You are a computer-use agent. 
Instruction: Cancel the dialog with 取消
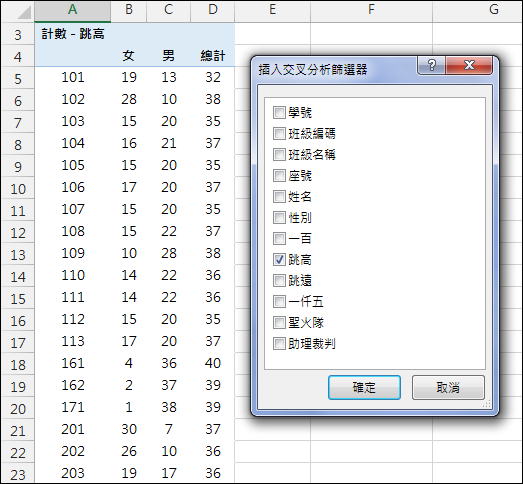tap(448, 387)
